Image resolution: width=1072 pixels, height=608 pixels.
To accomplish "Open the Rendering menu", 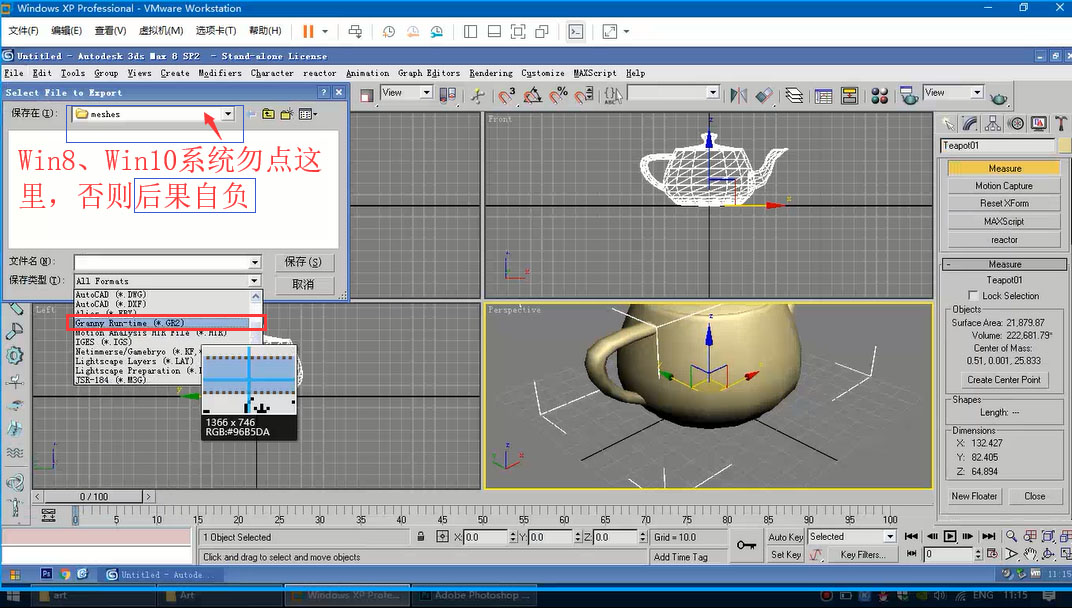I will pyautogui.click(x=490, y=73).
